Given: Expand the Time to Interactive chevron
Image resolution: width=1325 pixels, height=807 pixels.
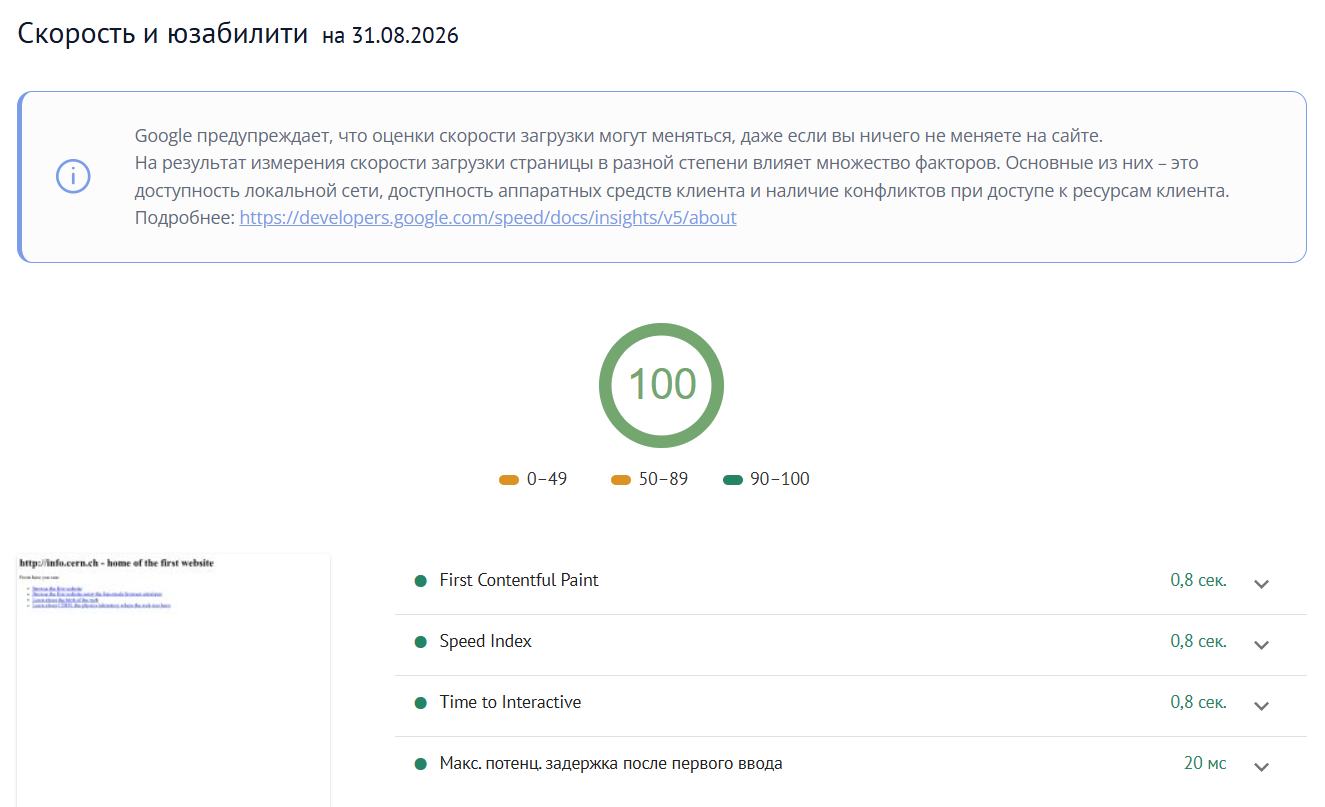Looking at the screenshot, I should (1261, 705).
